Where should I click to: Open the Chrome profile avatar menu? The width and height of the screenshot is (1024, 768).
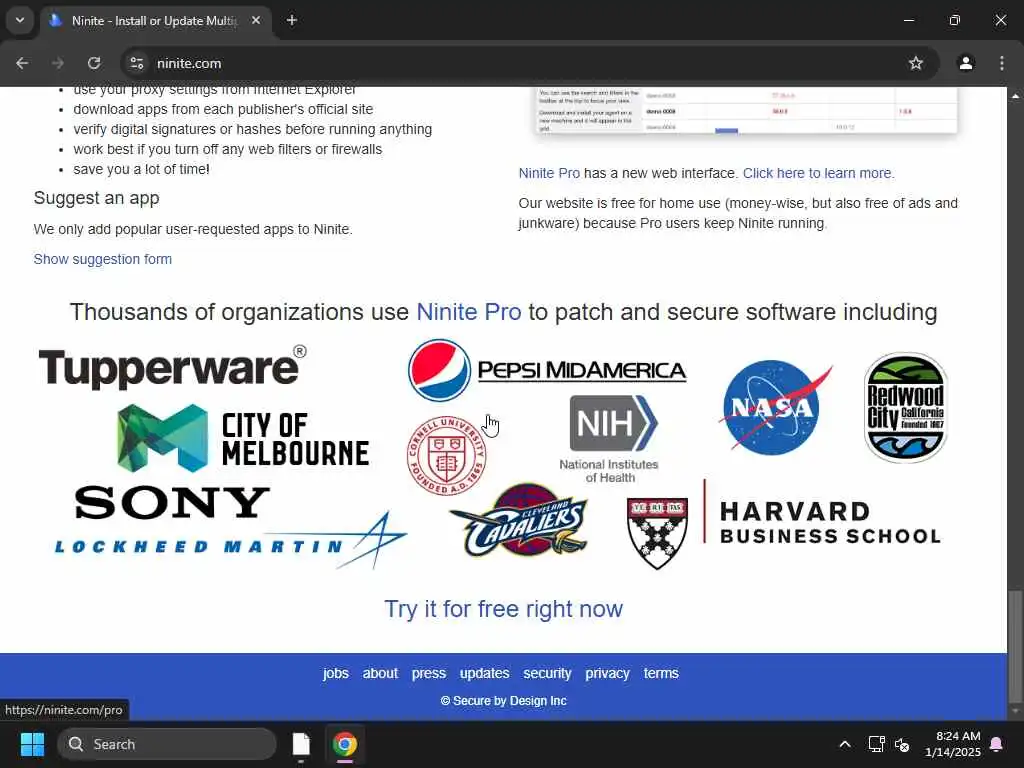click(966, 63)
